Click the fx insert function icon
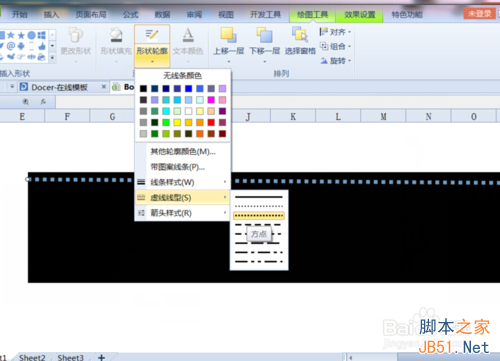Image resolution: width=500 pixels, height=361 pixels. click(x=43, y=102)
